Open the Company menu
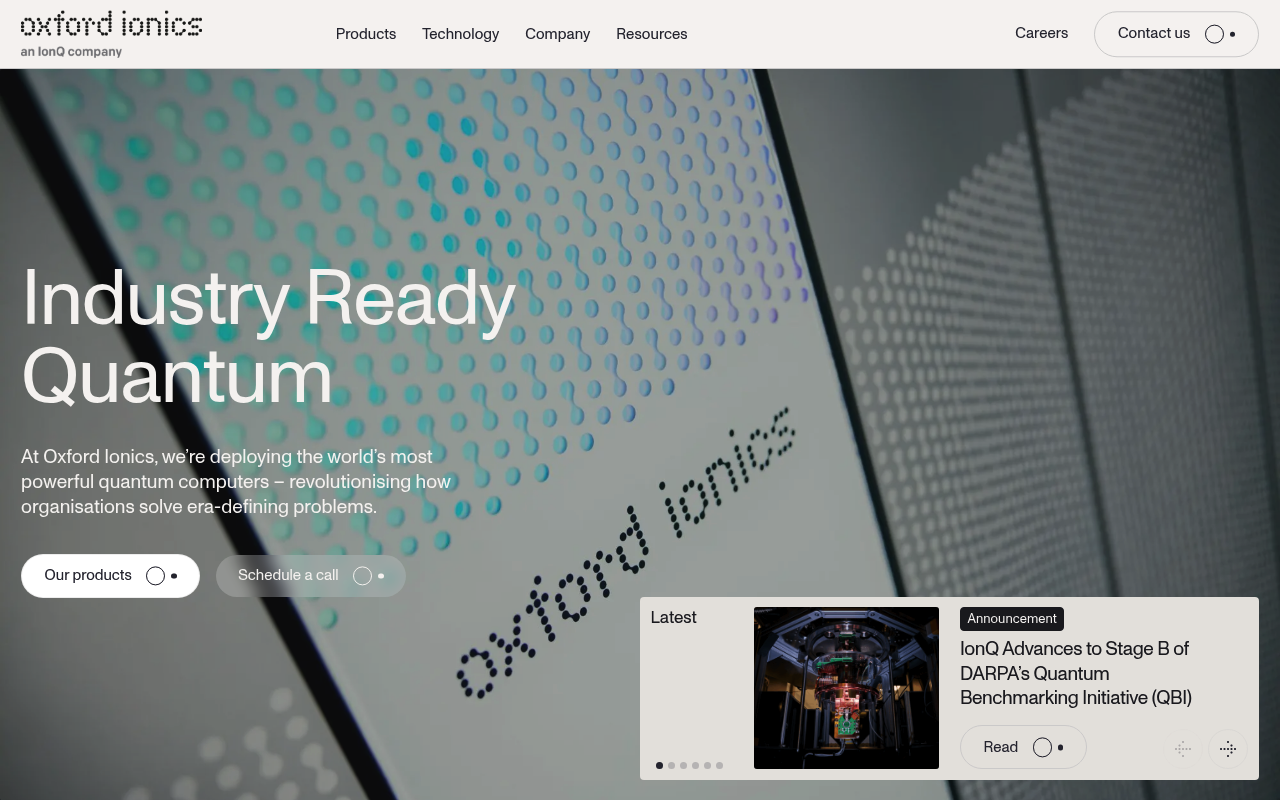The width and height of the screenshot is (1280, 800). 557,34
